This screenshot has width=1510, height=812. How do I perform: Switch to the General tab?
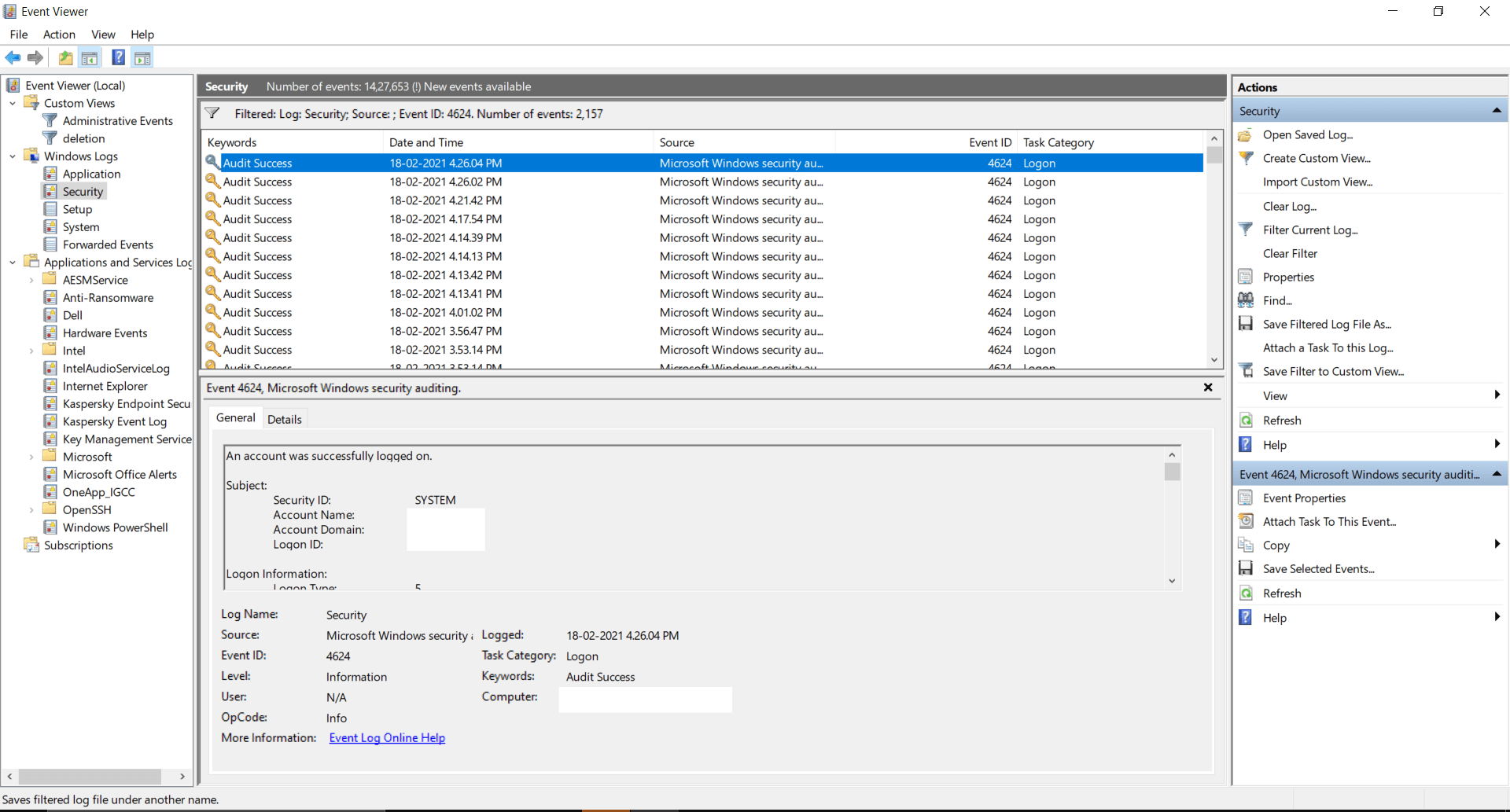click(x=236, y=417)
